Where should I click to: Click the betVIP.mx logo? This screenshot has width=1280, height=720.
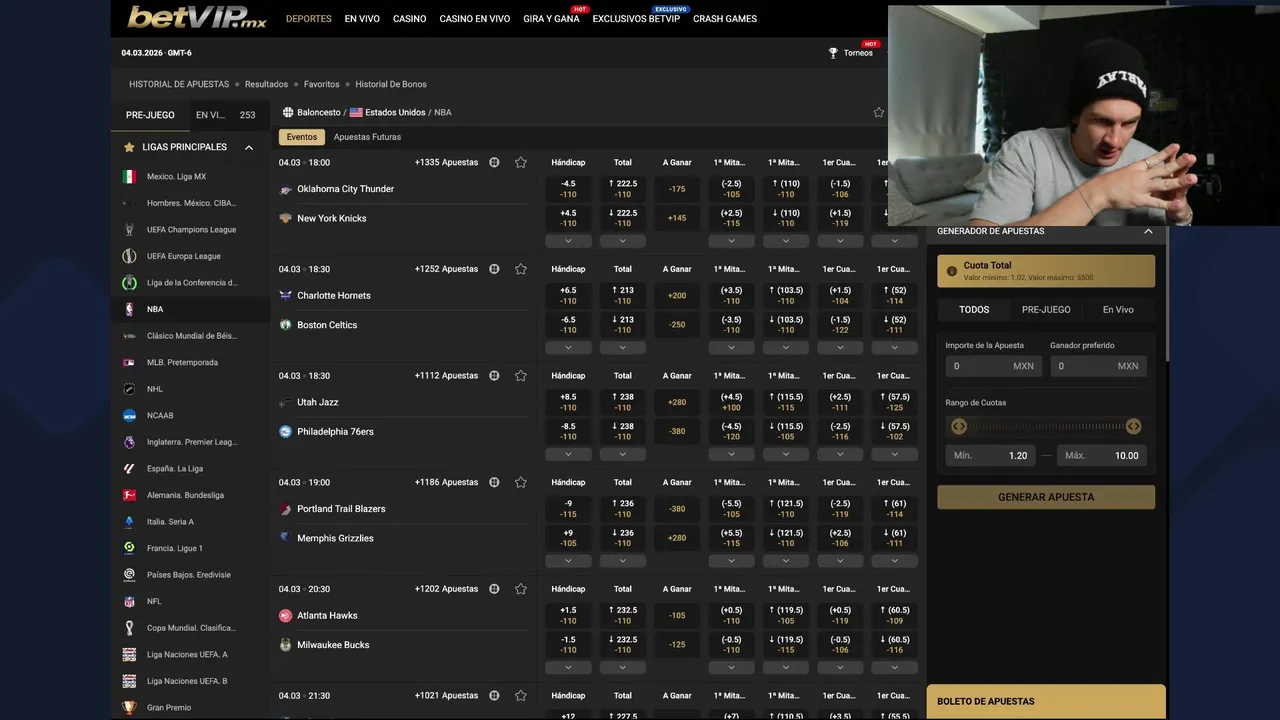[x=197, y=17]
